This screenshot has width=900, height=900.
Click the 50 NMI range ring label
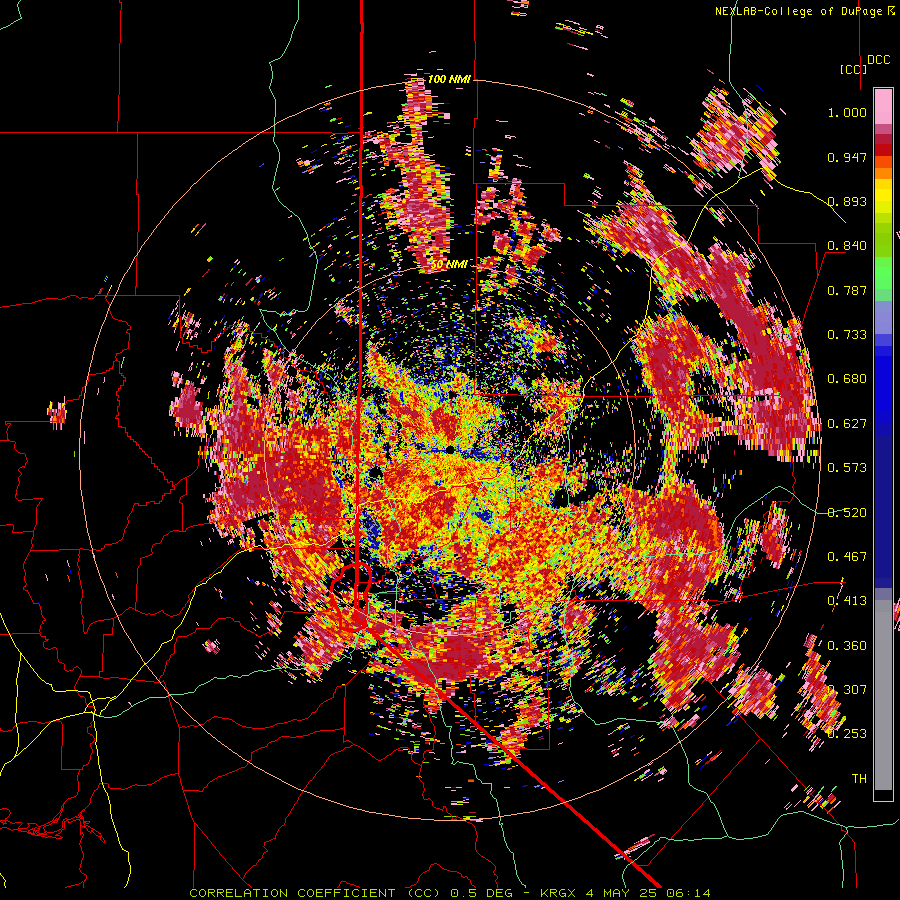449,265
